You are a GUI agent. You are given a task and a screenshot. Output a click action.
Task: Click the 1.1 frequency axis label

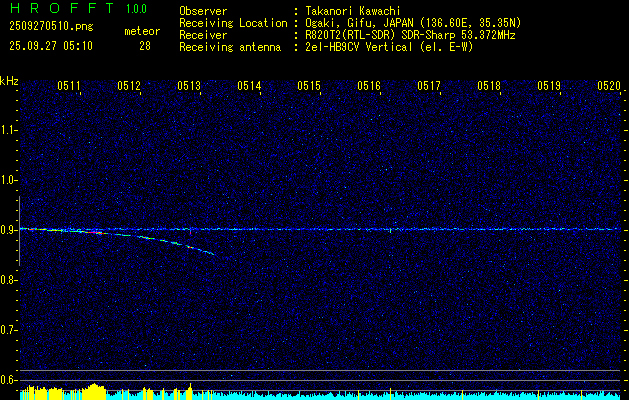[x=9, y=130]
